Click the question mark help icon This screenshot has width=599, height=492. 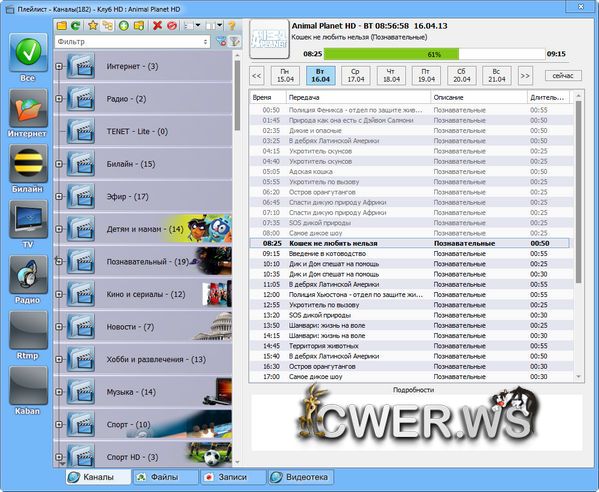click(232, 26)
